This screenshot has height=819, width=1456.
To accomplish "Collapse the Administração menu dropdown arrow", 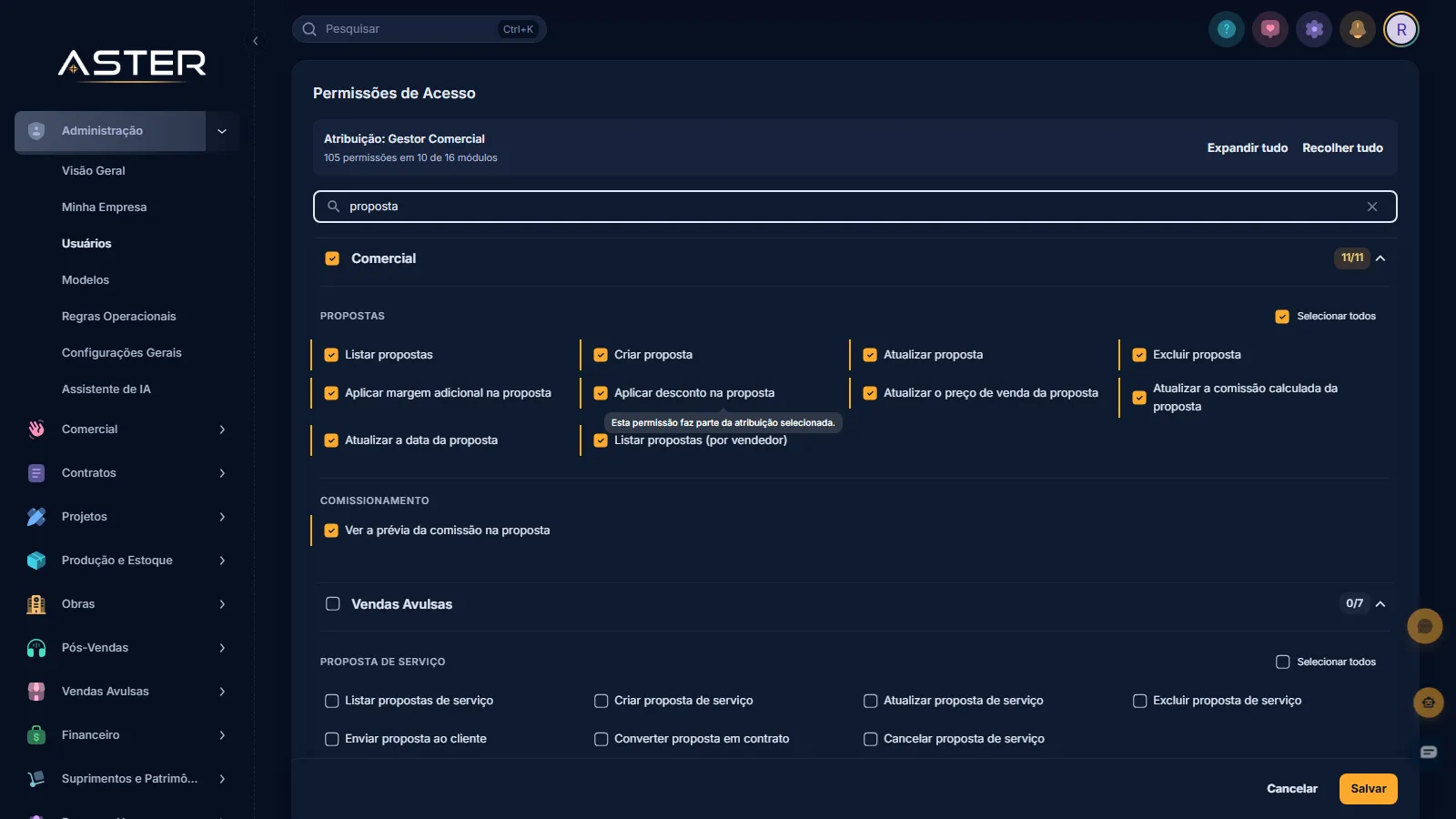I will pyautogui.click(x=222, y=131).
